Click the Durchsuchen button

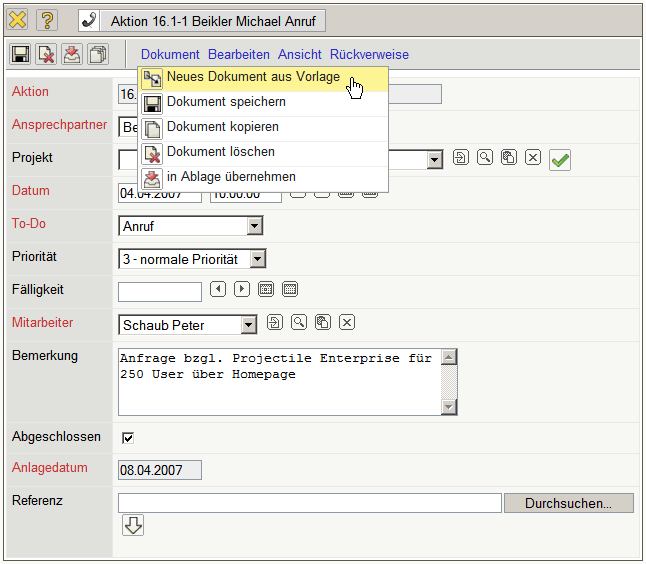click(x=568, y=503)
